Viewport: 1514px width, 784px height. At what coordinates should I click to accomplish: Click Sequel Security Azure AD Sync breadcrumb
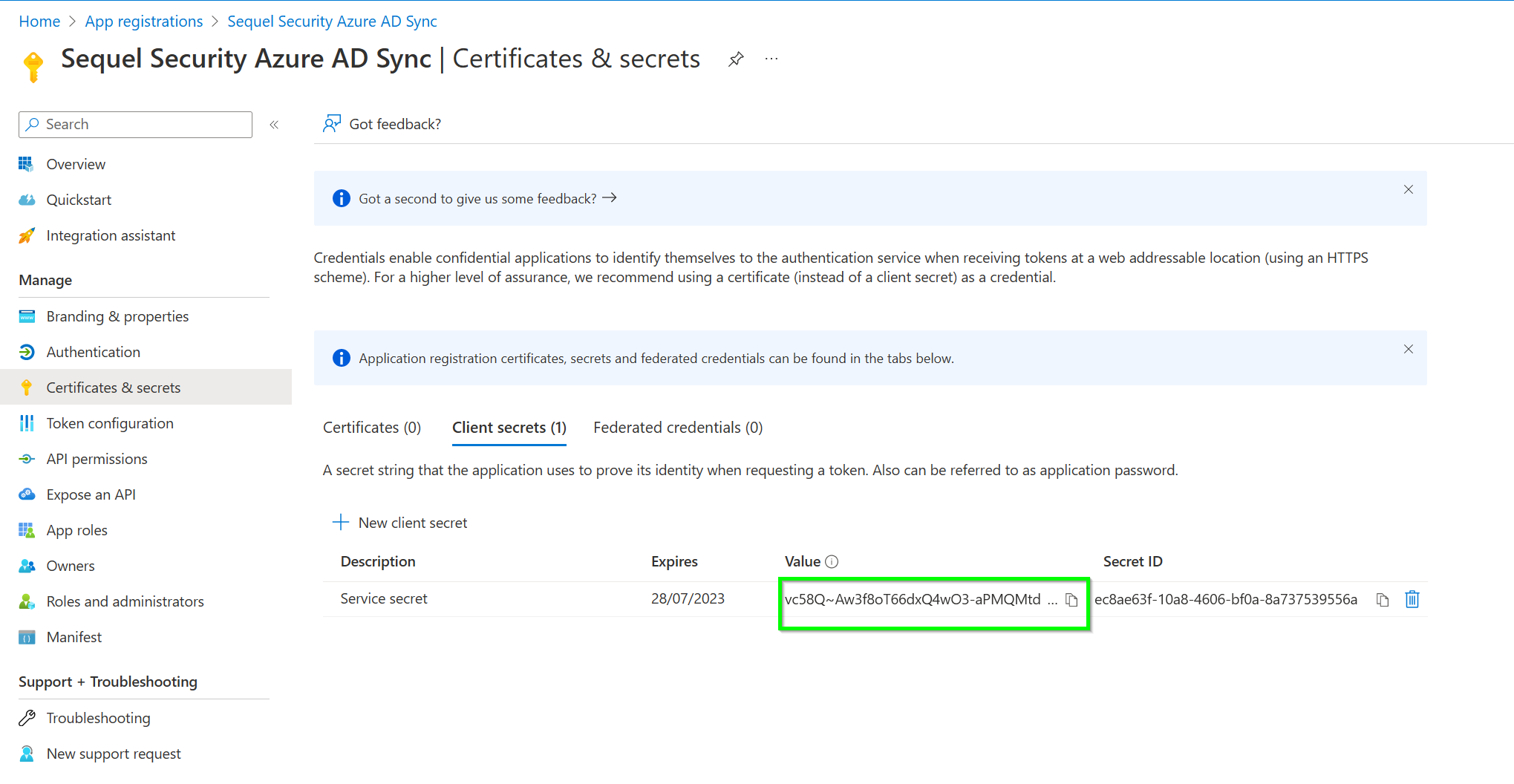point(332,22)
